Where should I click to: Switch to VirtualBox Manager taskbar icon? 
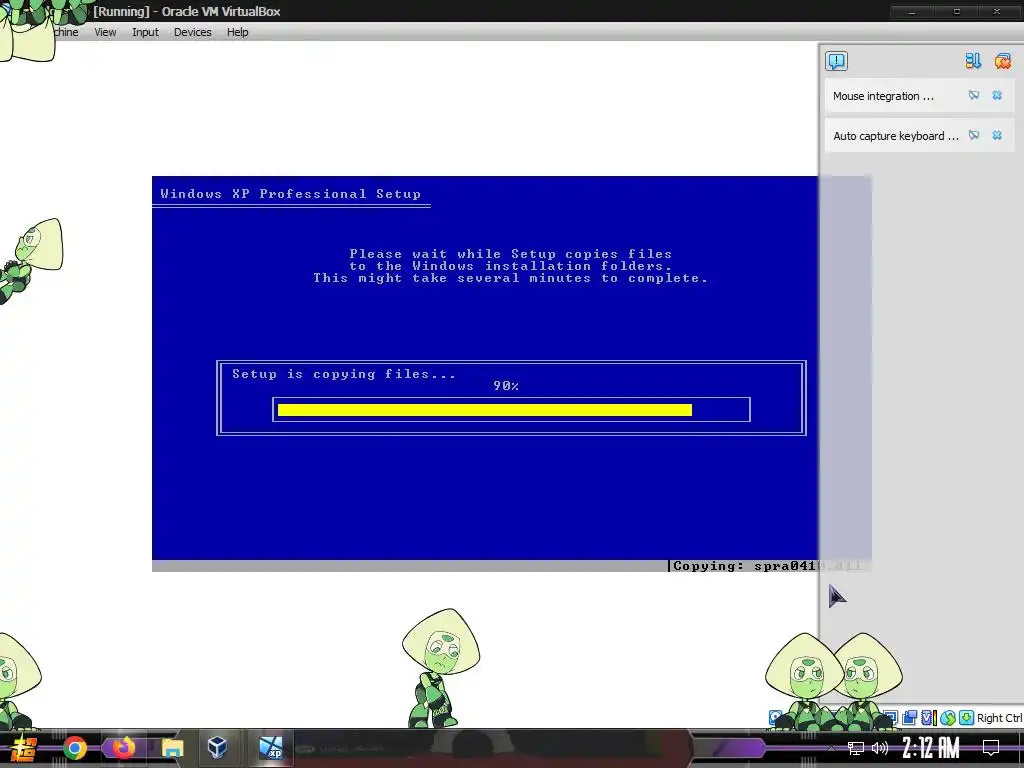[217, 747]
